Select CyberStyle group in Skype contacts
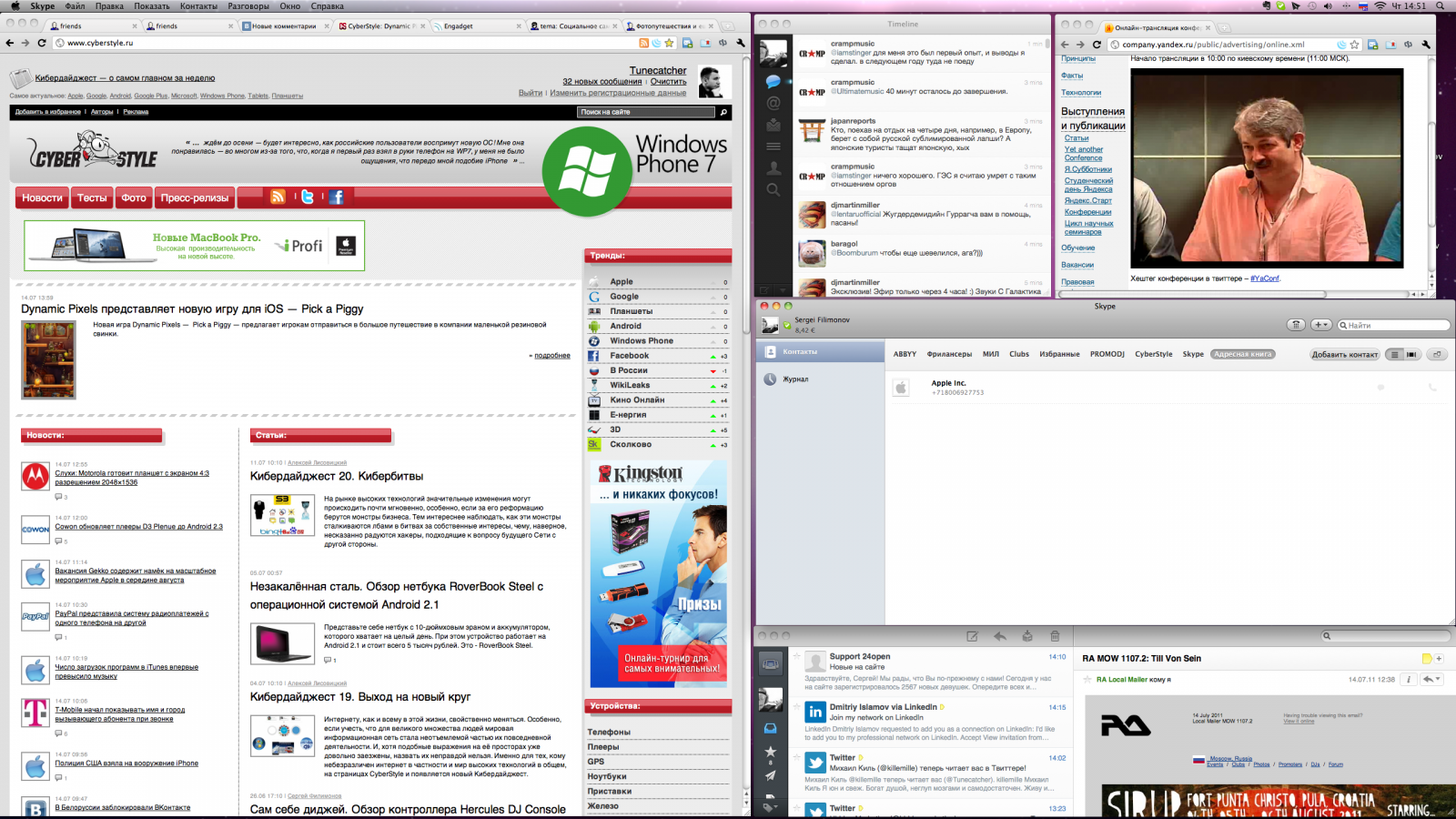This screenshot has width=1456, height=819. (x=1154, y=354)
